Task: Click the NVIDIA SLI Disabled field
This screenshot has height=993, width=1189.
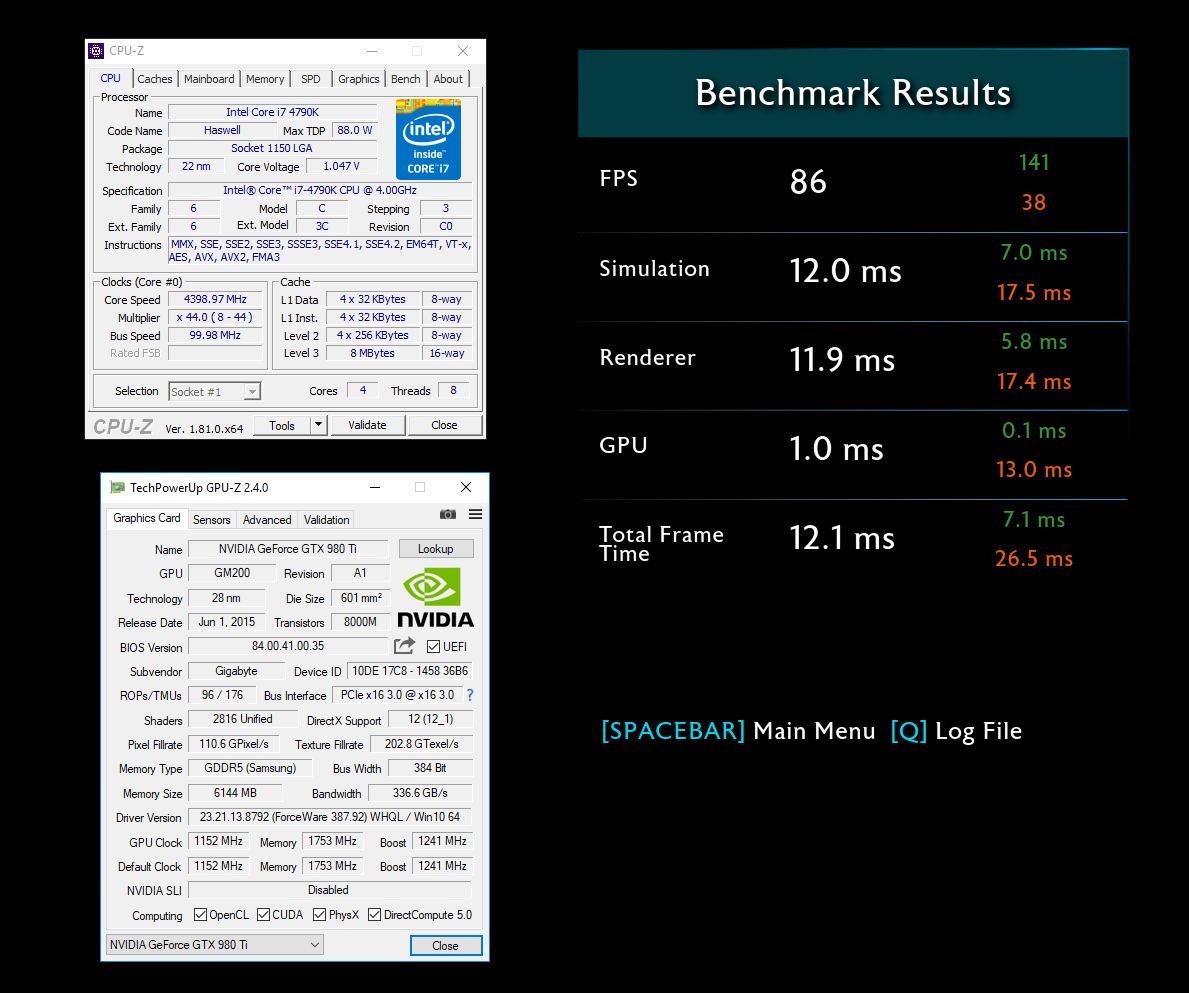Action: pyautogui.click(x=328, y=890)
